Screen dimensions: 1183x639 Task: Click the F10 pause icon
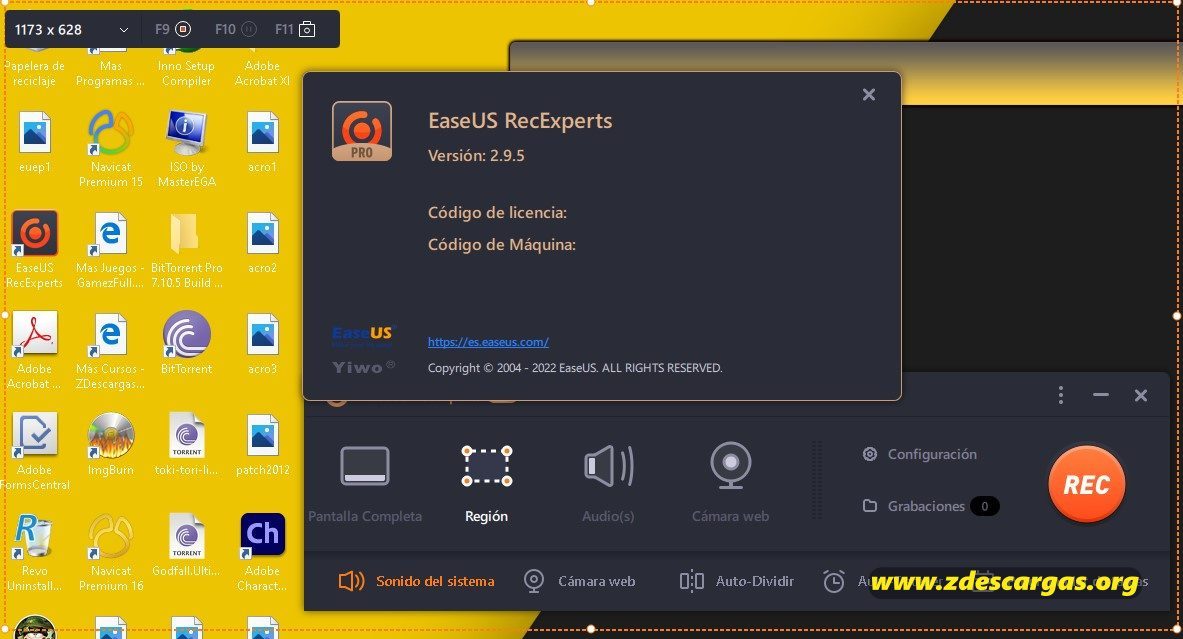[249, 29]
